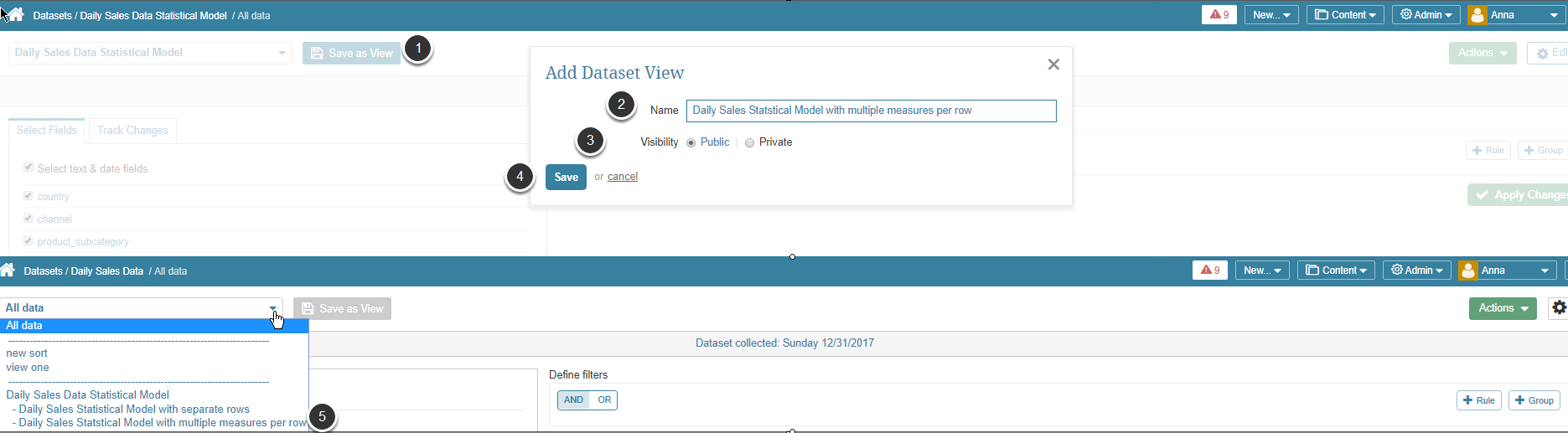Open the green Actions dropdown in lower panel
1568x433 pixels.
pos(1503,308)
